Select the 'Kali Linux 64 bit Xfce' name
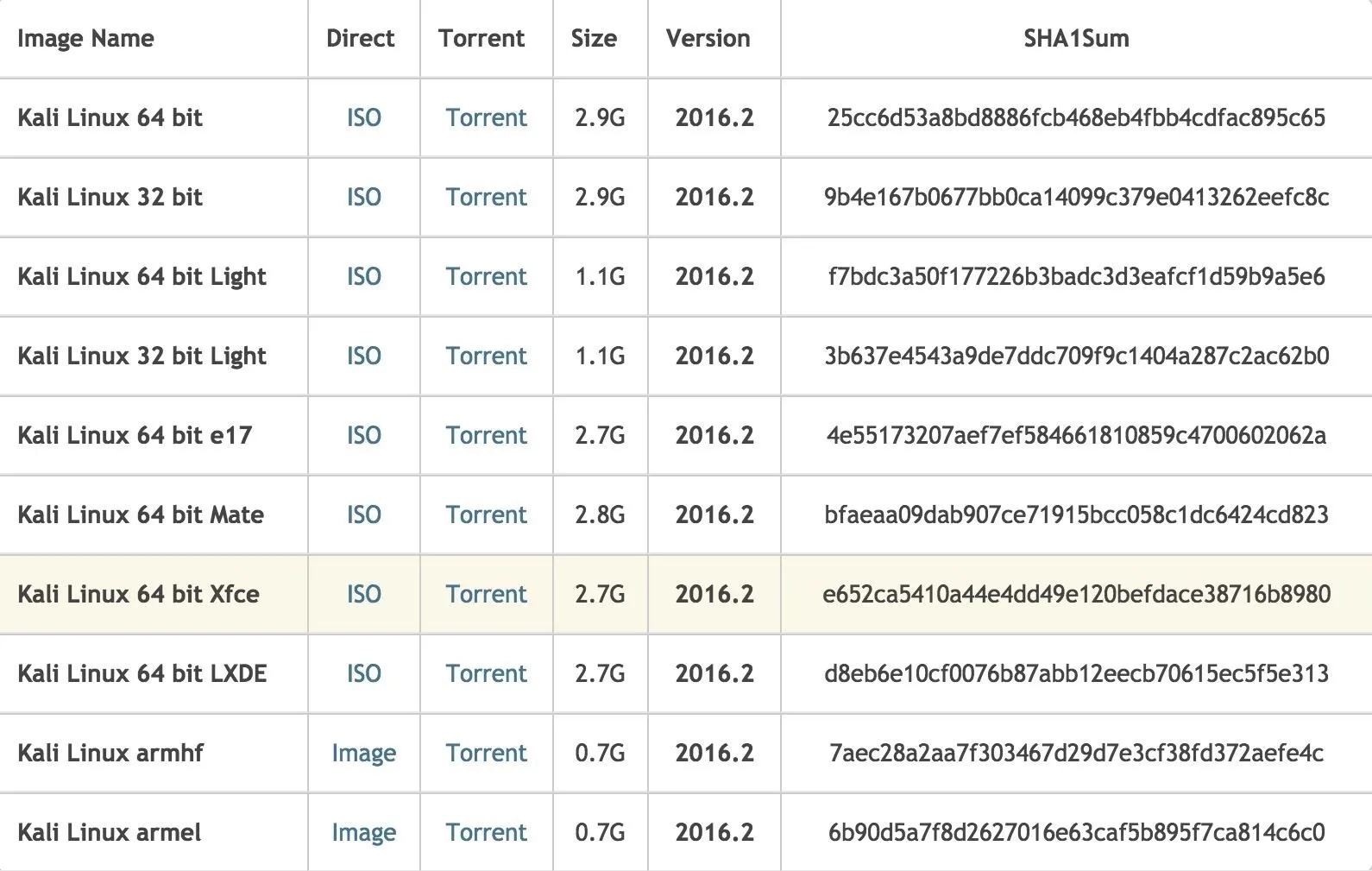The image size is (1372, 871). pyautogui.click(x=138, y=594)
